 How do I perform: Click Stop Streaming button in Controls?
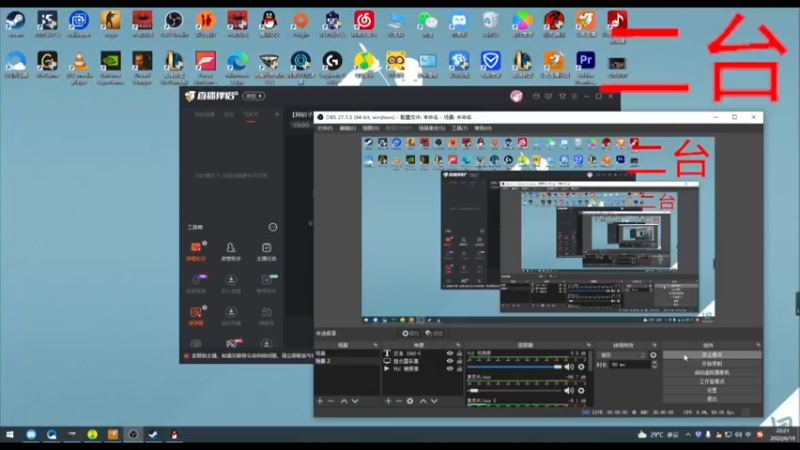point(712,355)
